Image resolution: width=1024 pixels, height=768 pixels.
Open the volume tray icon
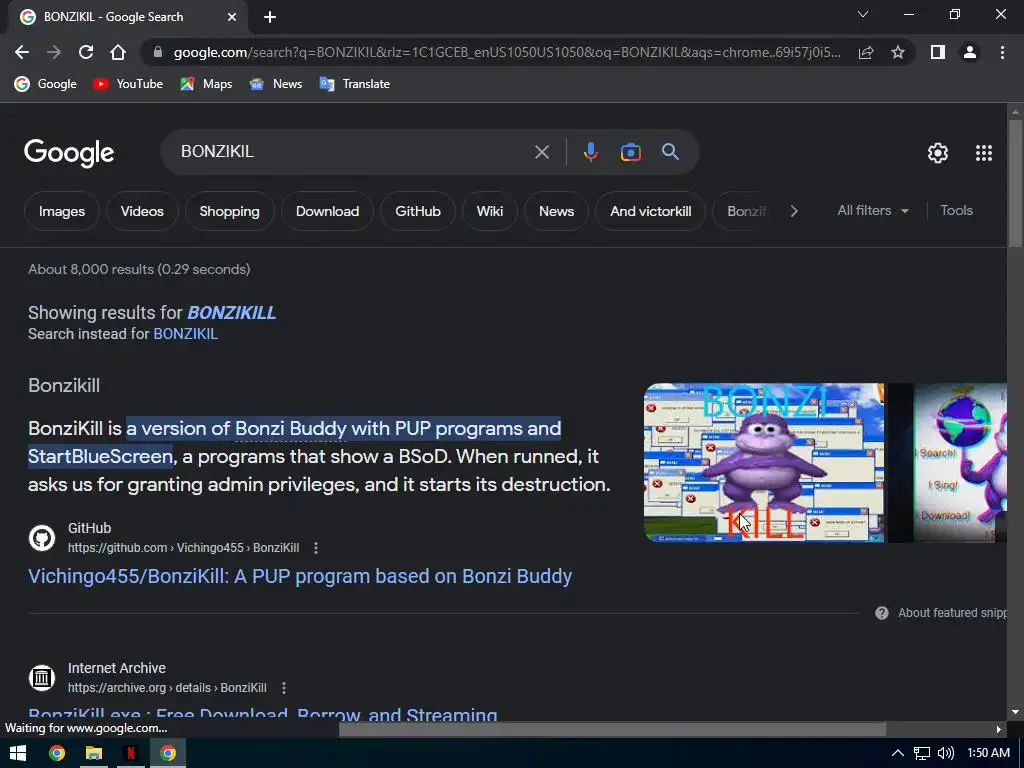coord(946,753)
